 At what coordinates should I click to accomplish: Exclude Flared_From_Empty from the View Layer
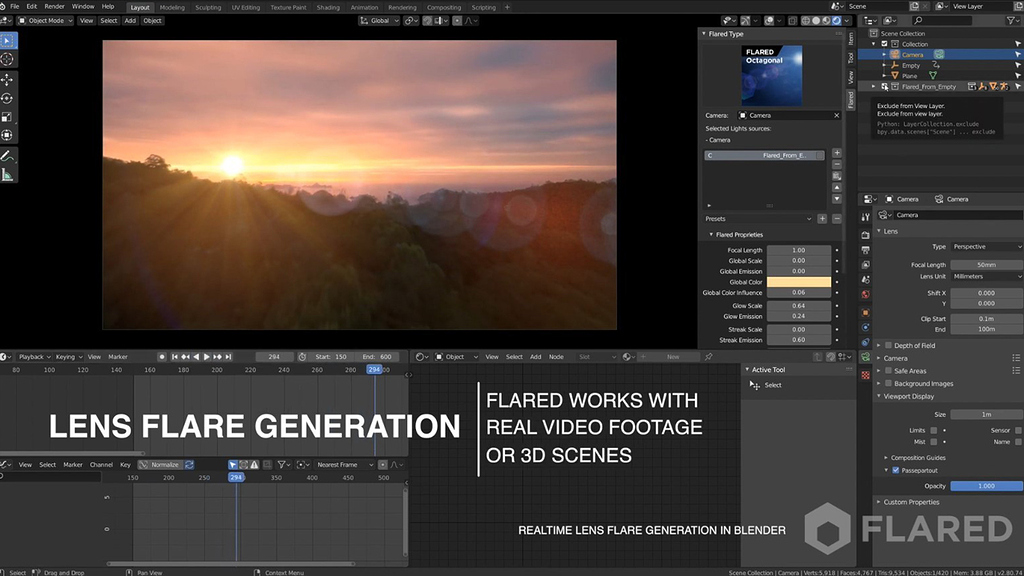885,86
